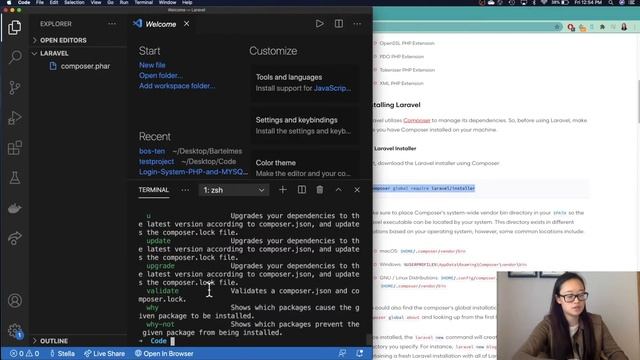Open the 1: zsh terminal dropdown
Image resolution: width=640 pixels, height=360 pixels.
[233, 190]
